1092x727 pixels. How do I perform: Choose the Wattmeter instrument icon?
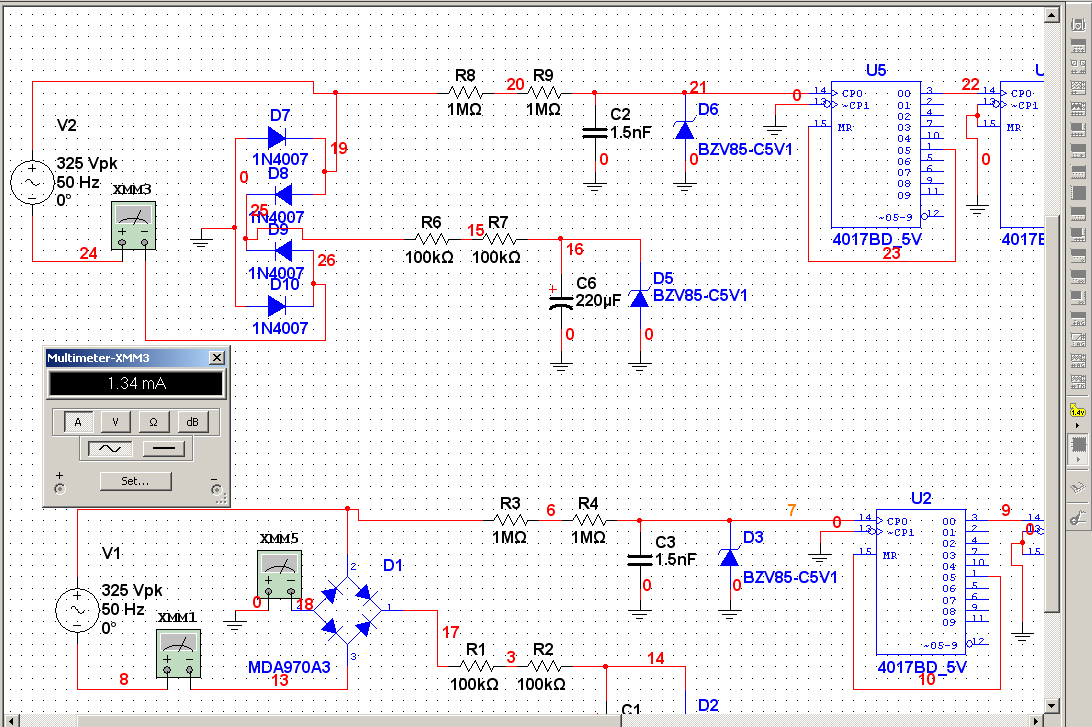coord(1077,68)
